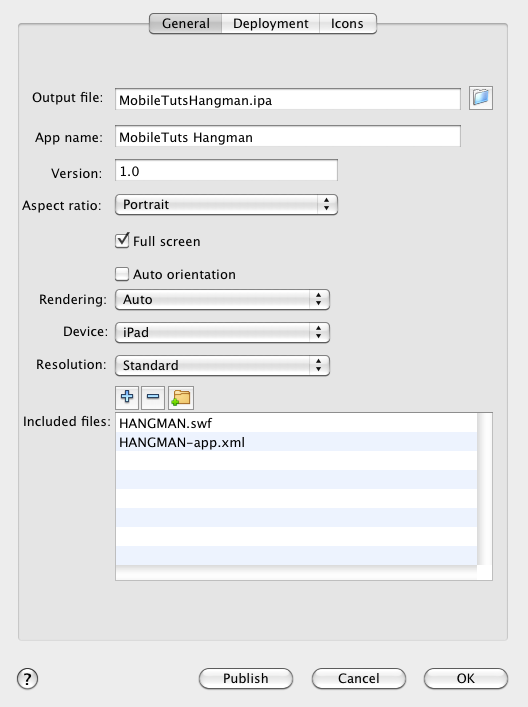This screenshot has width=528, height=707.
Task: Switch to the Deployment tab
Action: click(271, 23)
